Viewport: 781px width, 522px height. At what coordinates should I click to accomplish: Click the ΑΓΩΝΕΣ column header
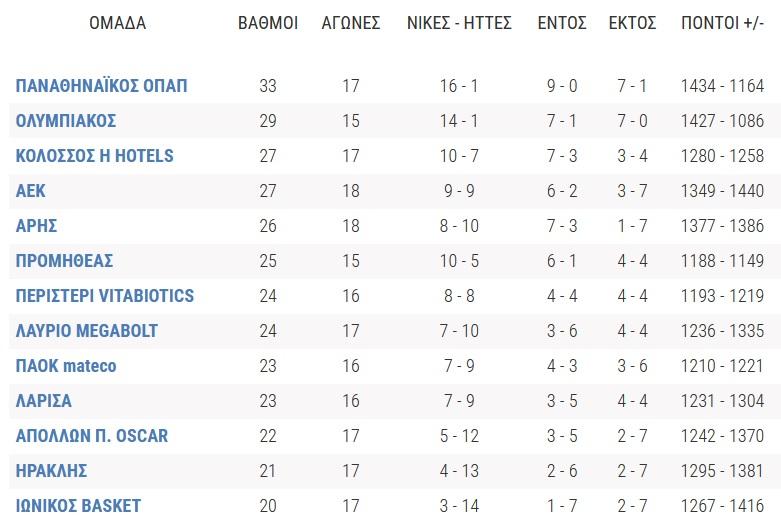(x=351, y=23)
